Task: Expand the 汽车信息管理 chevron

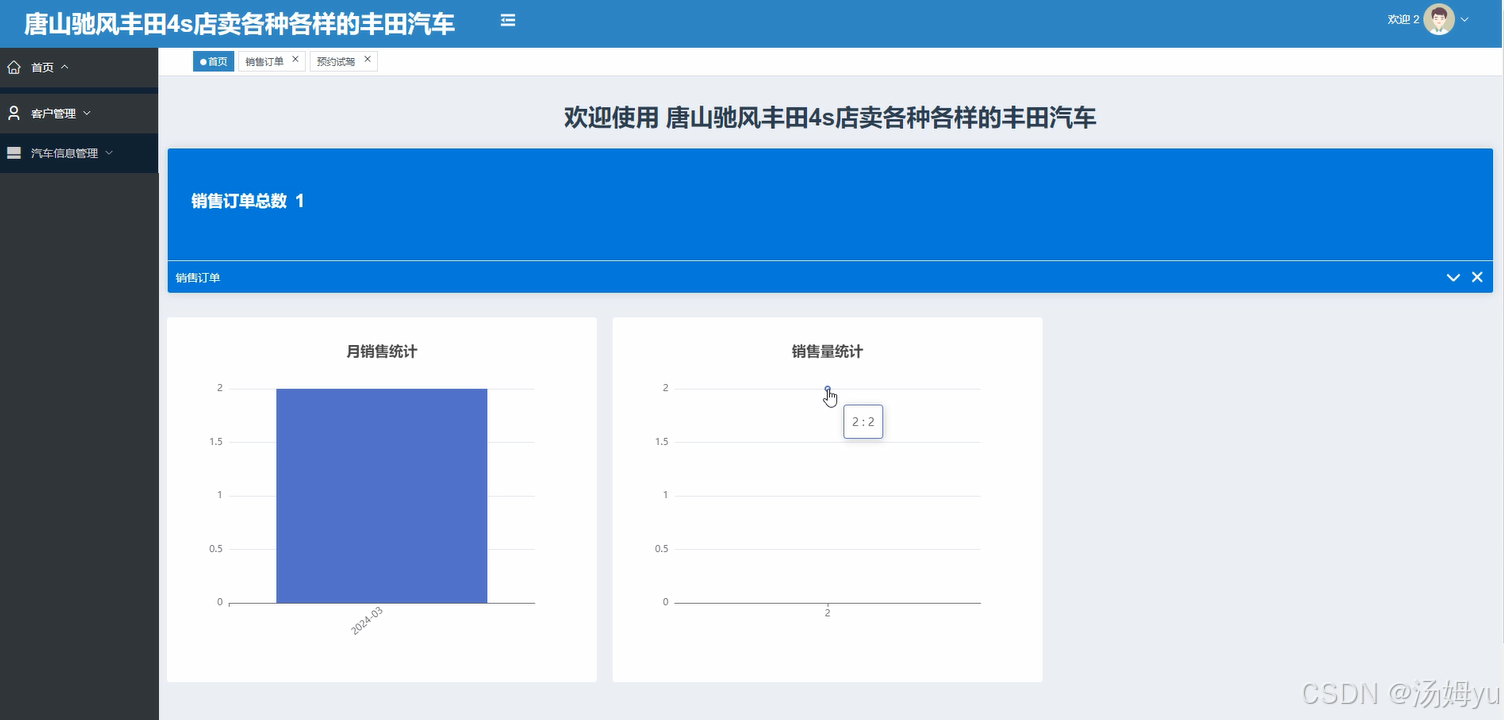Action: pyautogui.click(x=109, y=153)
